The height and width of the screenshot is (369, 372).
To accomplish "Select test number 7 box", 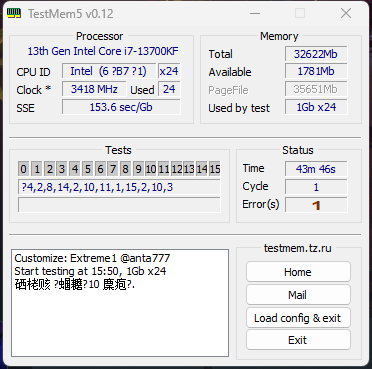I will pyautogui.click(x=113, y=169).
